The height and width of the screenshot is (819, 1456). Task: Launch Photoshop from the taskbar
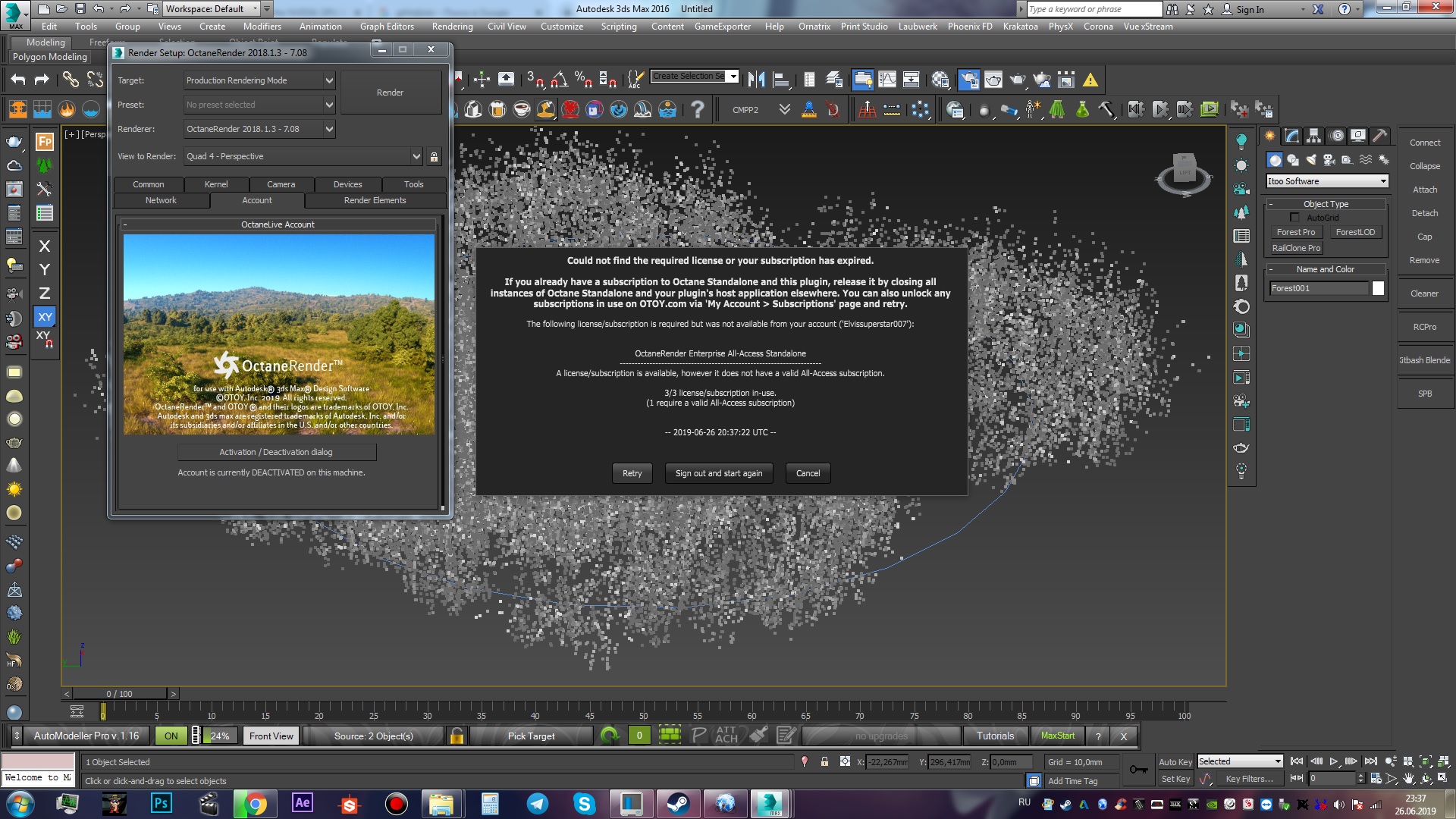click(x=161, y=803)
